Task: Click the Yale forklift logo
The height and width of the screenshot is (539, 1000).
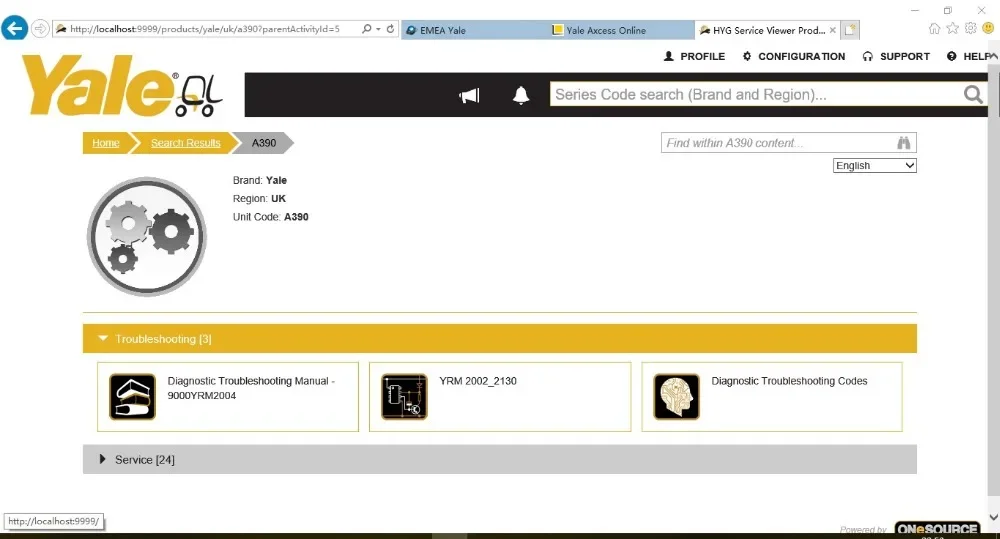Action: pyautogui.click(x=122, y=86)
